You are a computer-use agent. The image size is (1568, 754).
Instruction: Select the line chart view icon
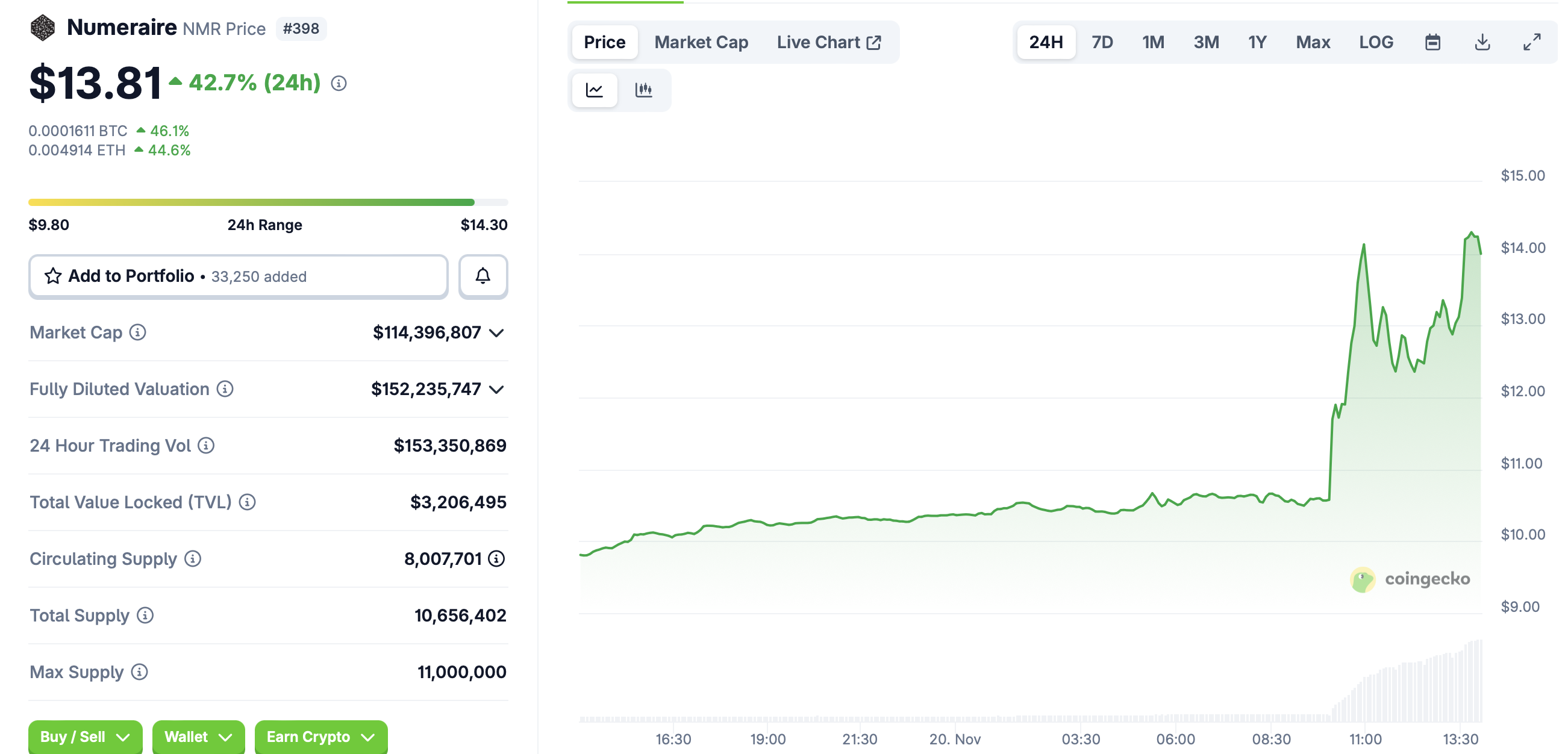coord(594,90)
